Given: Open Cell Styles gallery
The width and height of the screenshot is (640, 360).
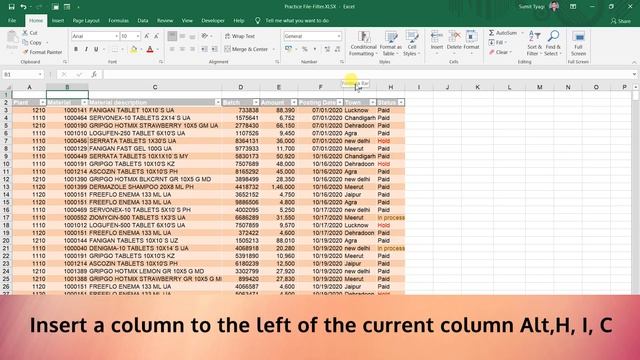Looking at the screenshot, I should pos(411,43).
